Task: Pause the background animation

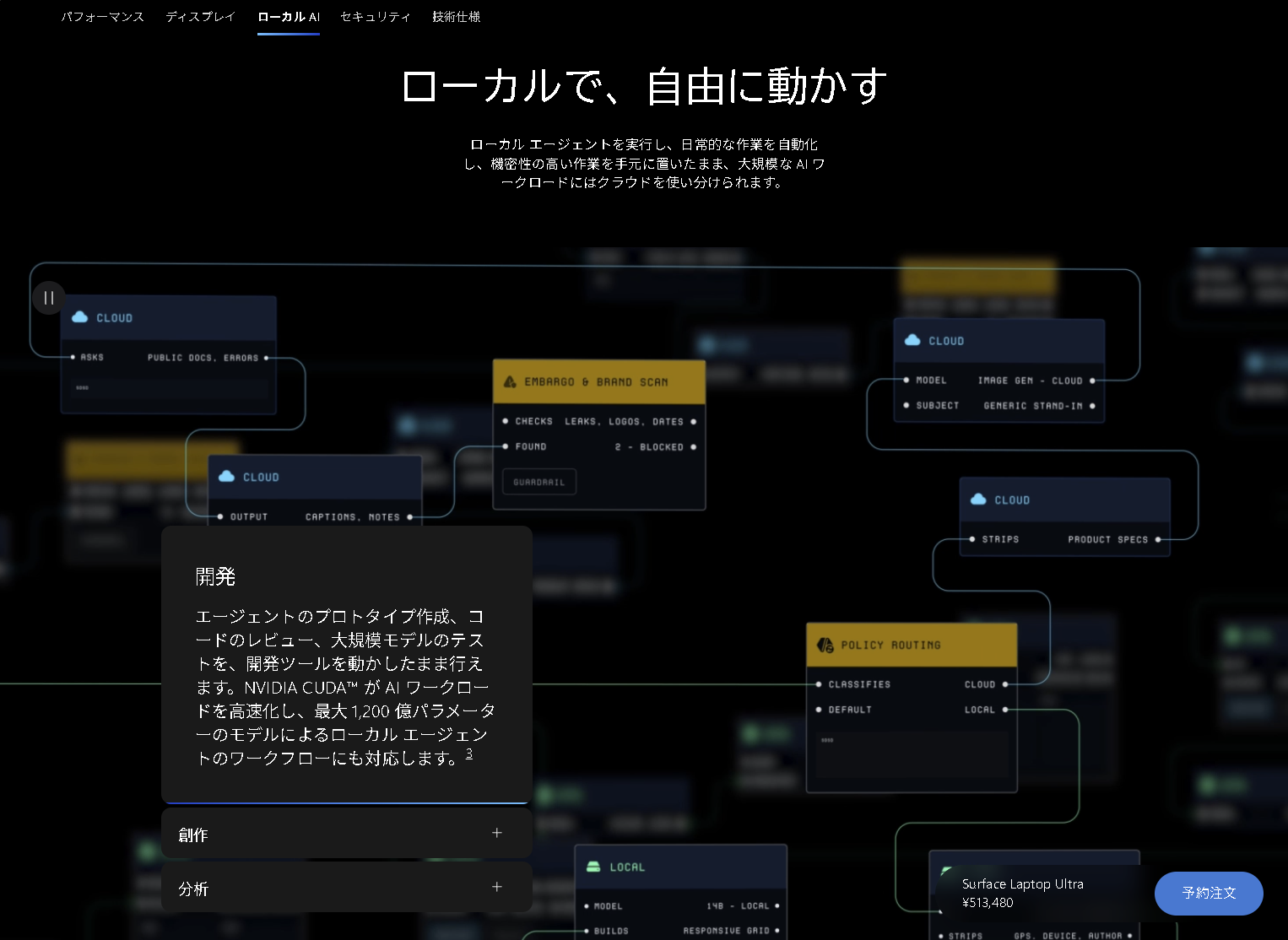Action: point(49,298)
